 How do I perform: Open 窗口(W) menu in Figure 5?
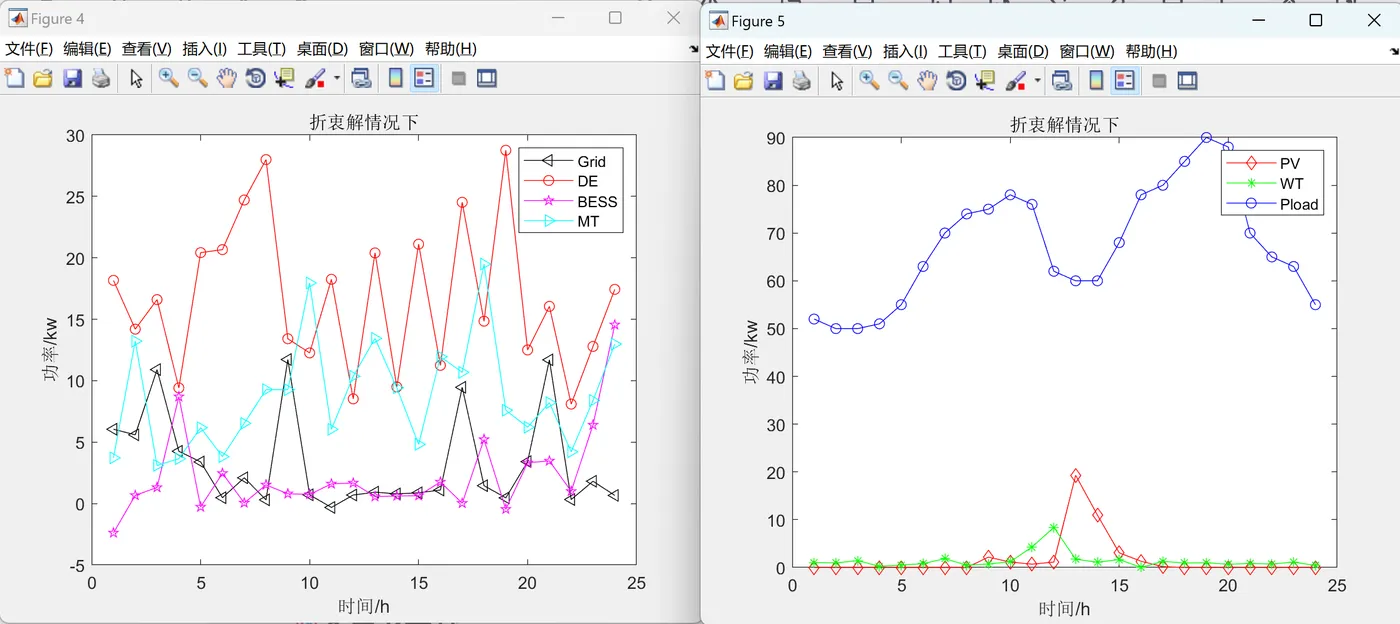pos(1088,52)
